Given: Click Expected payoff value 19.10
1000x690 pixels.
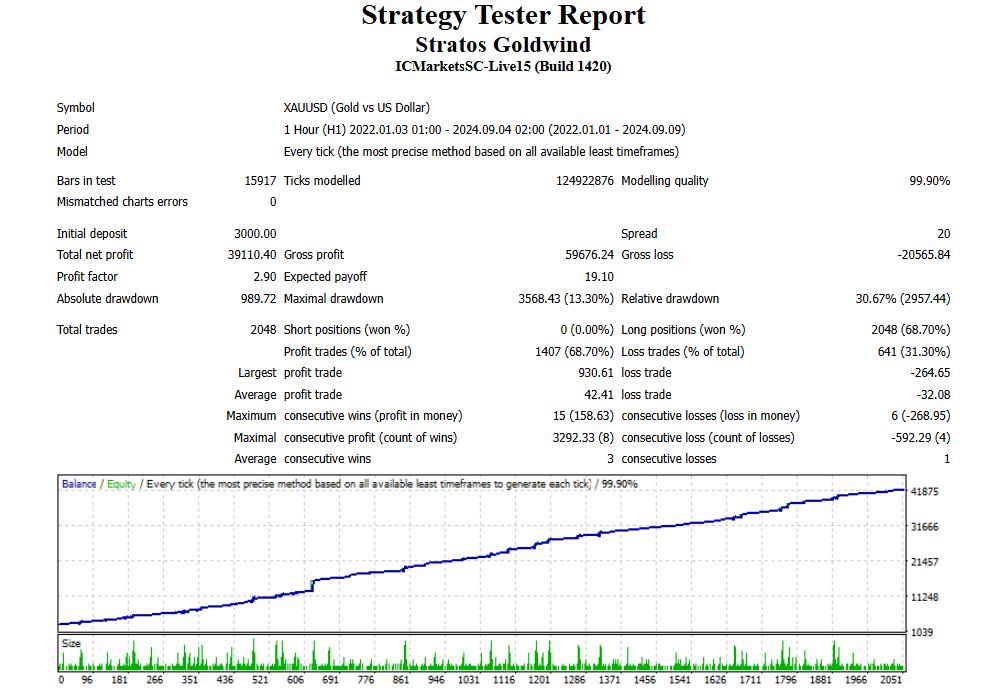Looking at the screenshot, I should (599, 277).
